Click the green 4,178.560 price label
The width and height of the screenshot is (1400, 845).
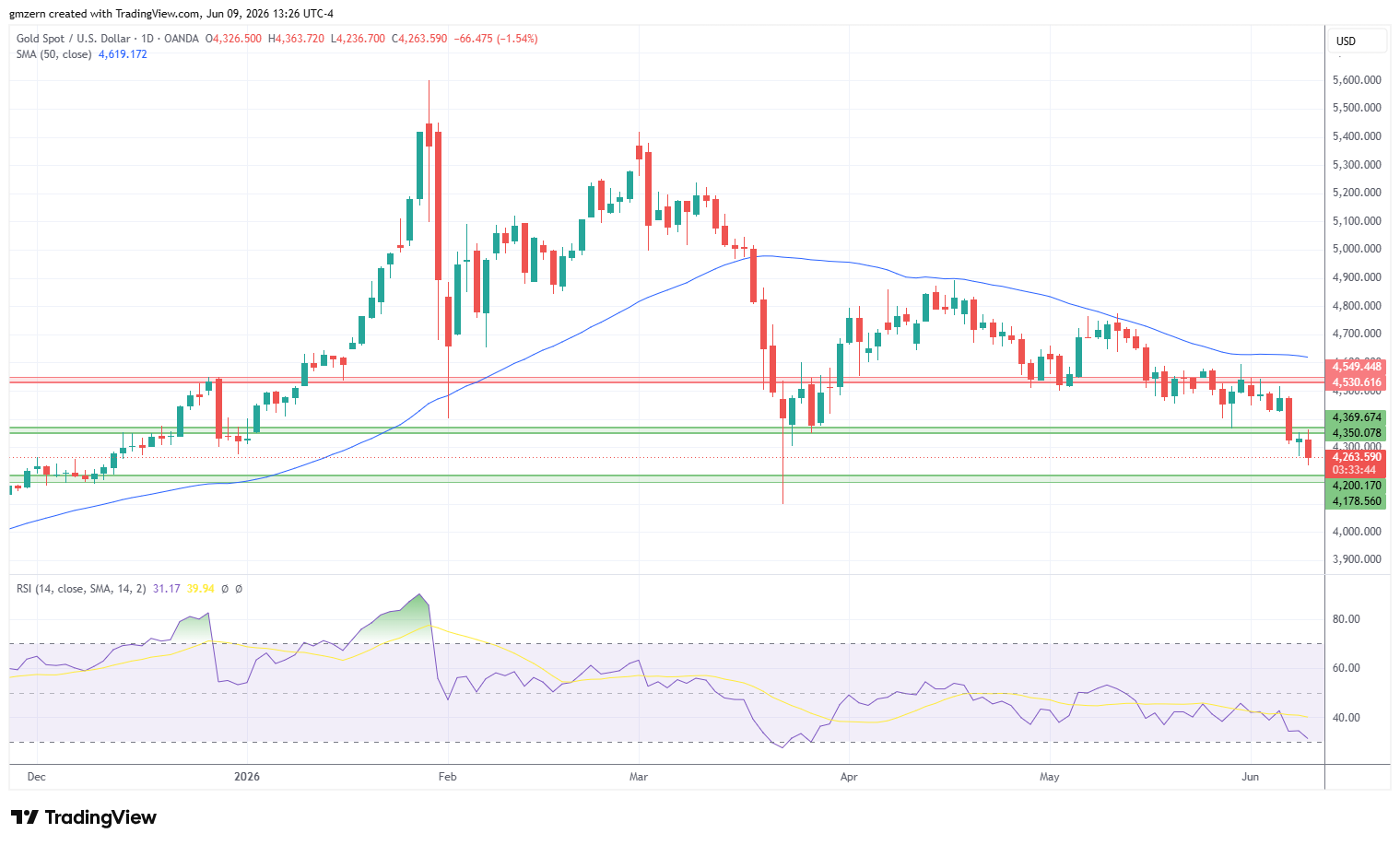[x=1357, y=501]
